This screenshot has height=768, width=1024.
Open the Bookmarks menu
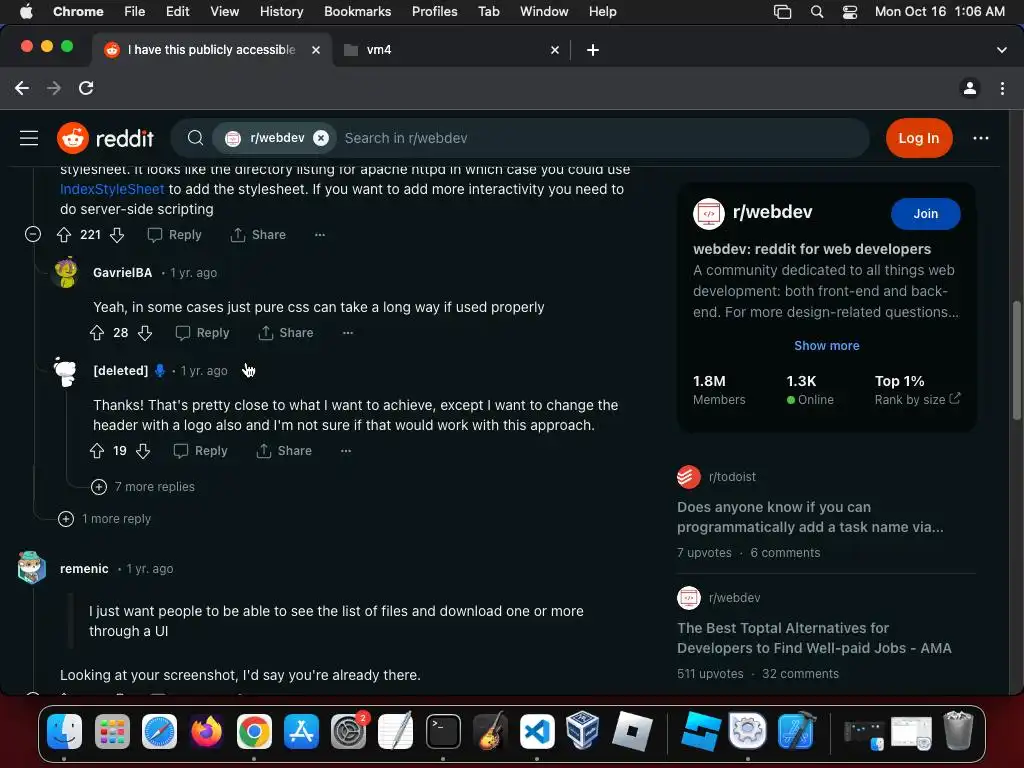pyautogui.click(x=357, y=11)
